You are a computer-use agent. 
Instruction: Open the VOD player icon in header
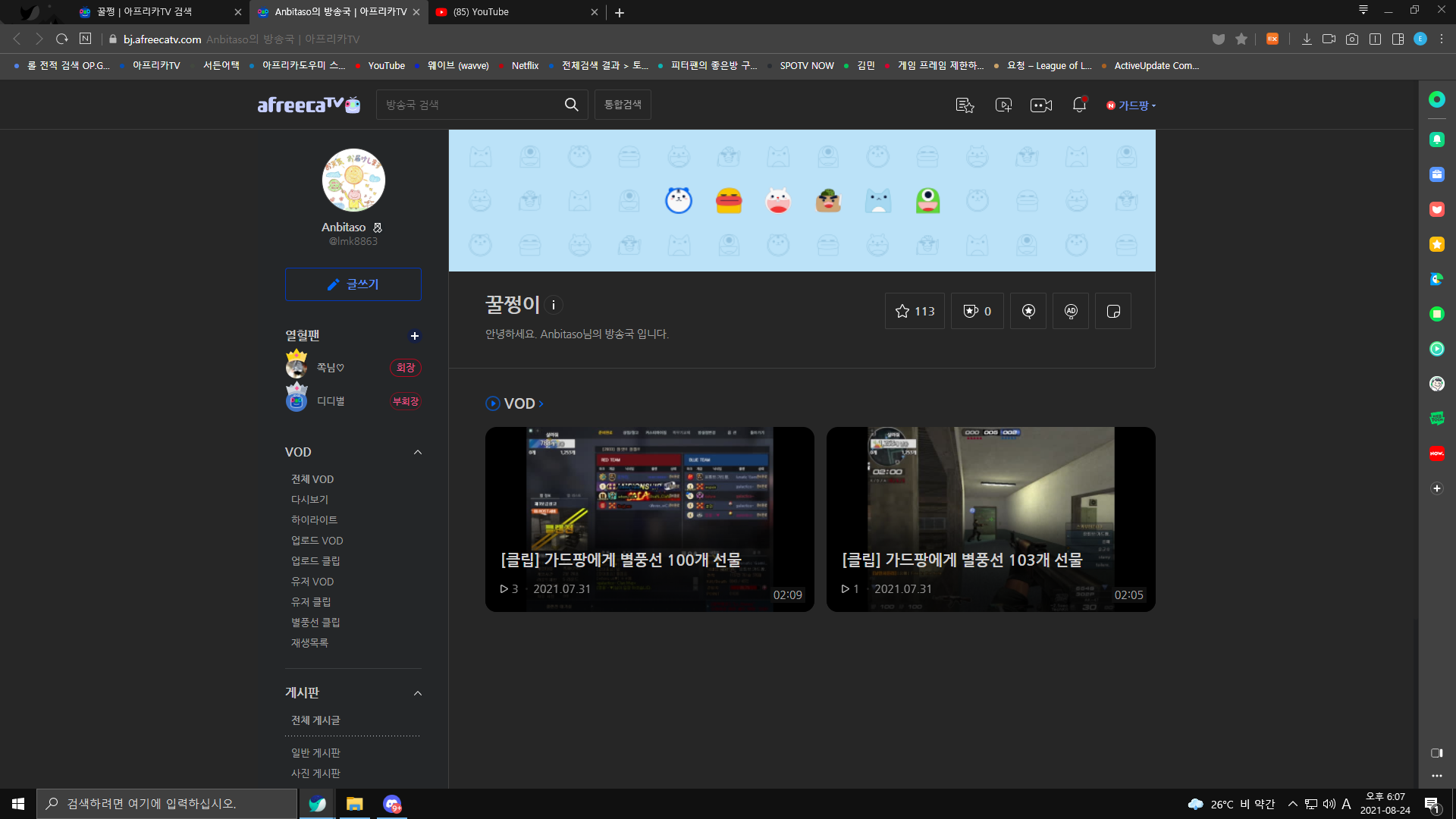(1003, 105)
